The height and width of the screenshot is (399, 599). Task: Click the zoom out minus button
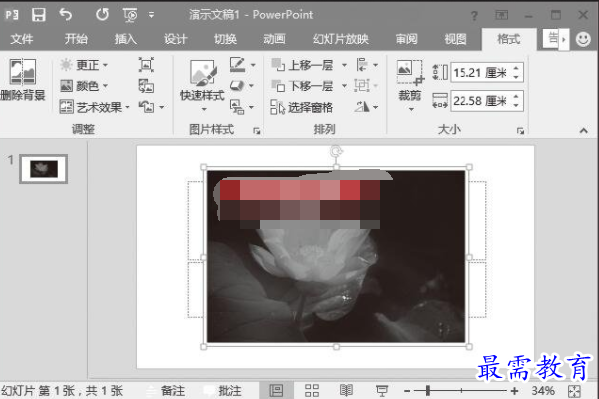407,391
